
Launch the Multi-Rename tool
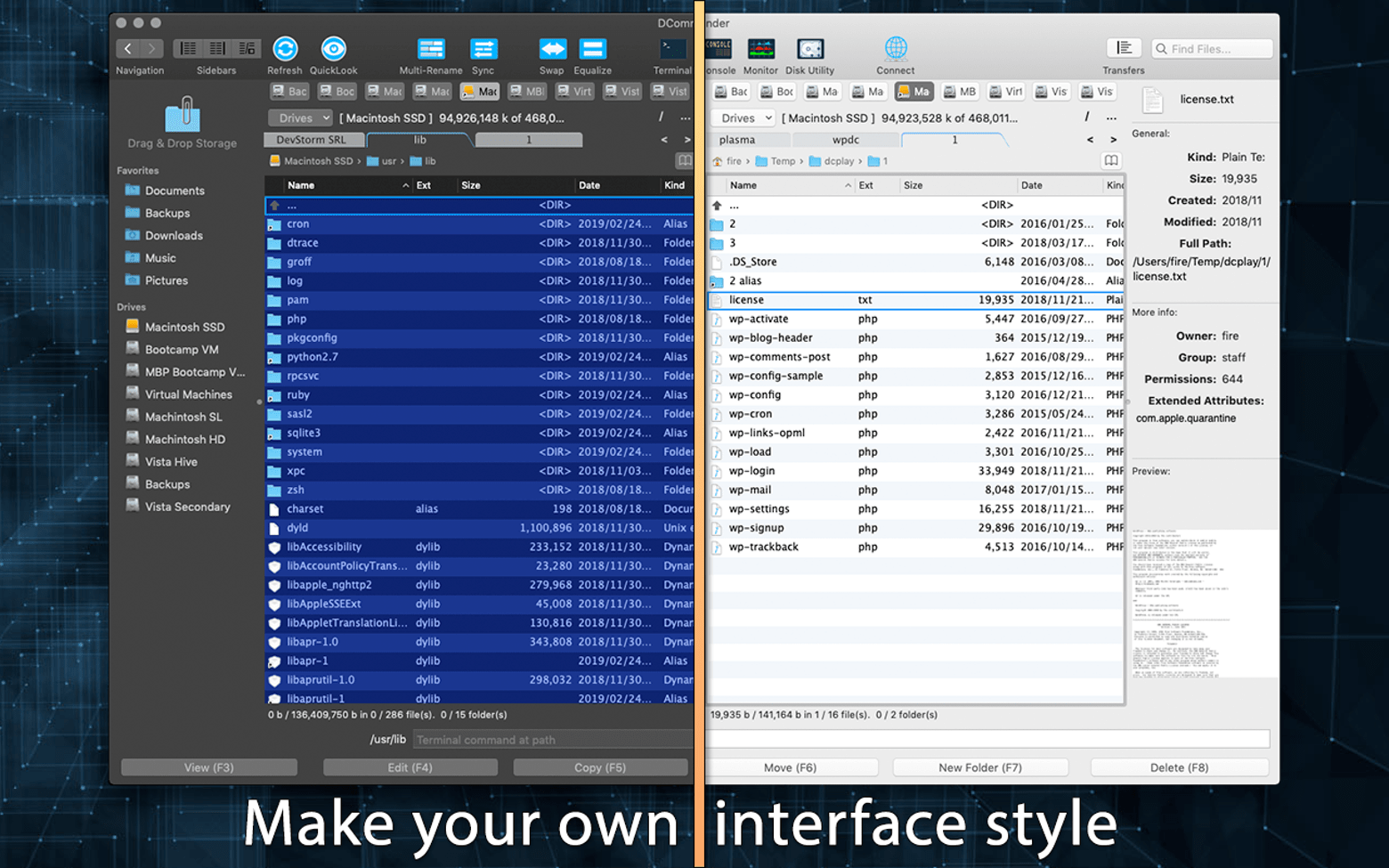pyautogui.click(x=431, y=50)
